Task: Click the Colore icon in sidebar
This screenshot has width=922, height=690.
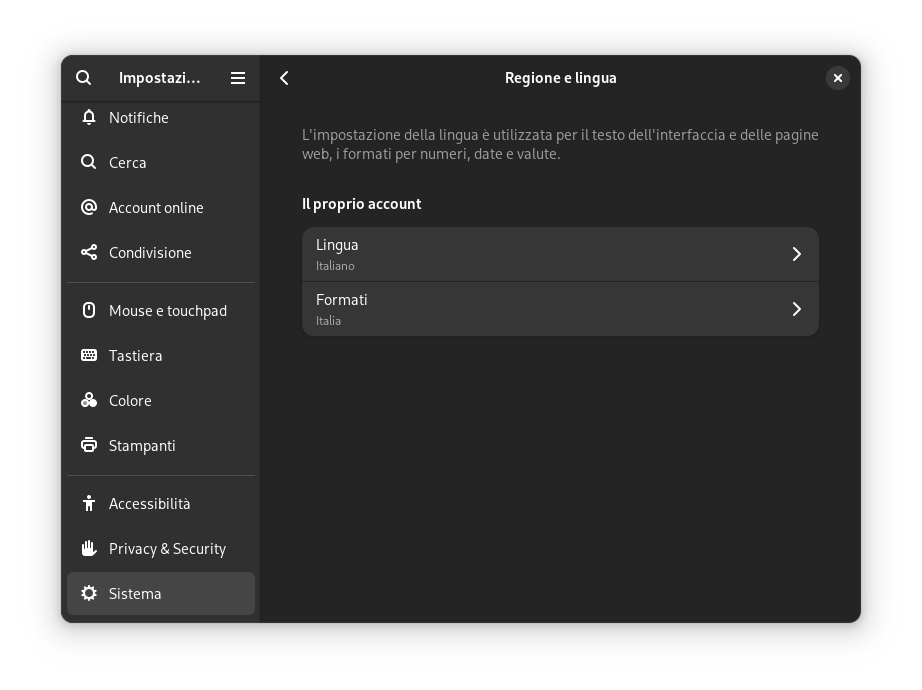Action: tap(89, 400)
